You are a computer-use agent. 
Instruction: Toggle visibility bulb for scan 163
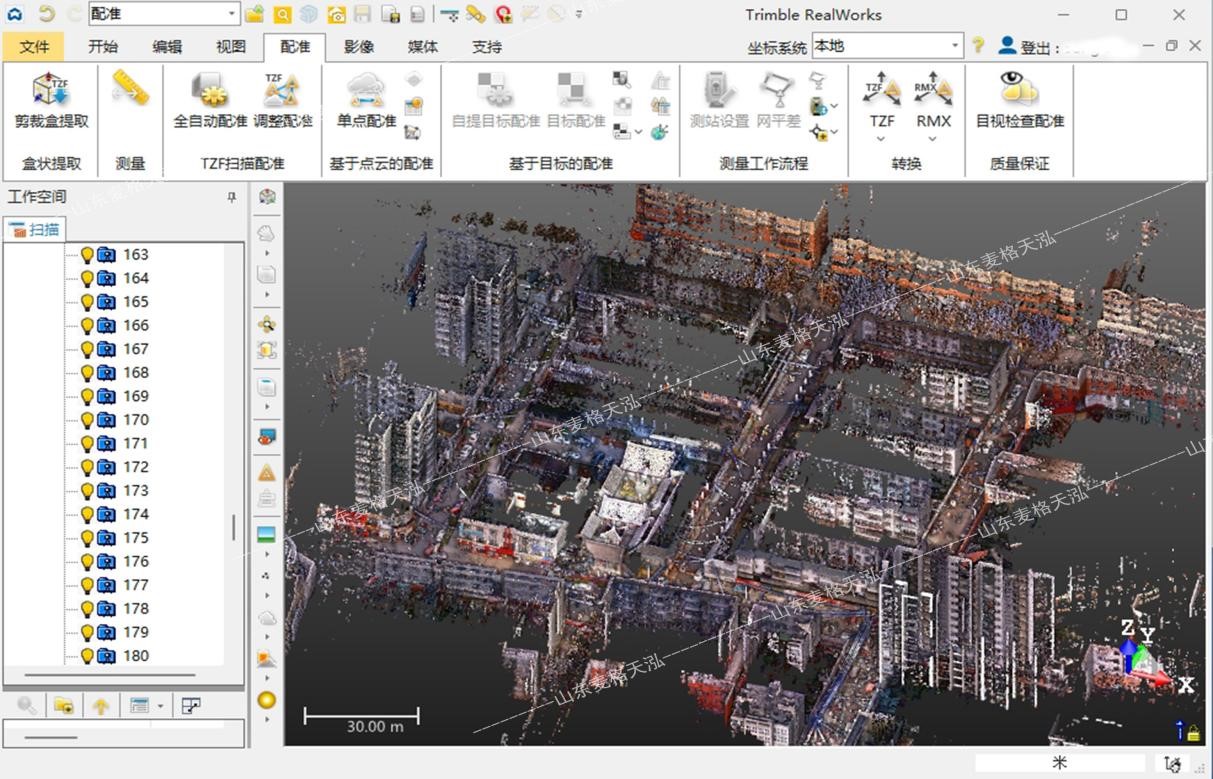[87, 255]
